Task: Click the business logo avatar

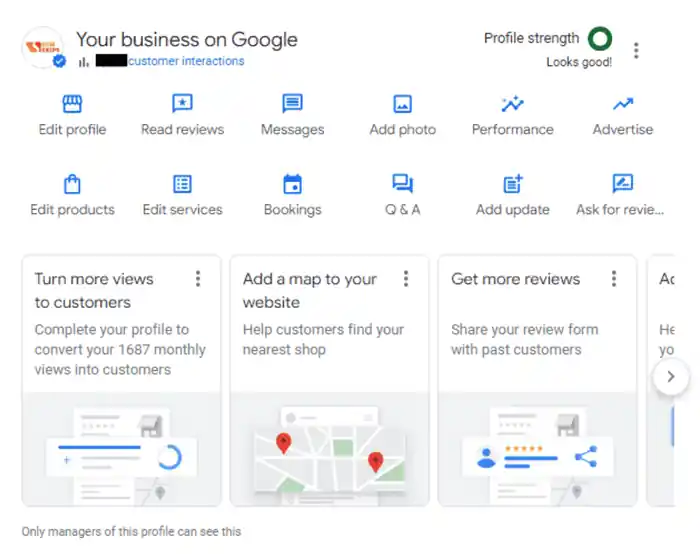Action: point(43,47)
